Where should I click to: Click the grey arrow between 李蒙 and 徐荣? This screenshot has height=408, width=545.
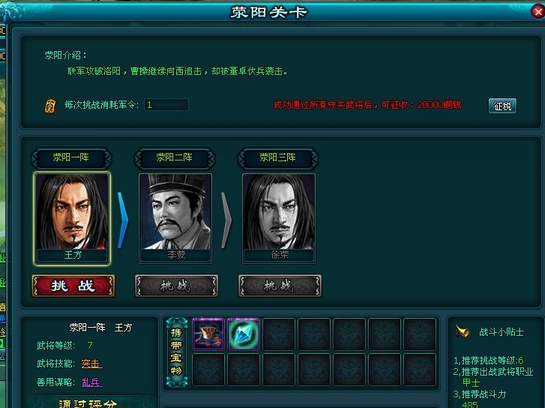[226, 220]
